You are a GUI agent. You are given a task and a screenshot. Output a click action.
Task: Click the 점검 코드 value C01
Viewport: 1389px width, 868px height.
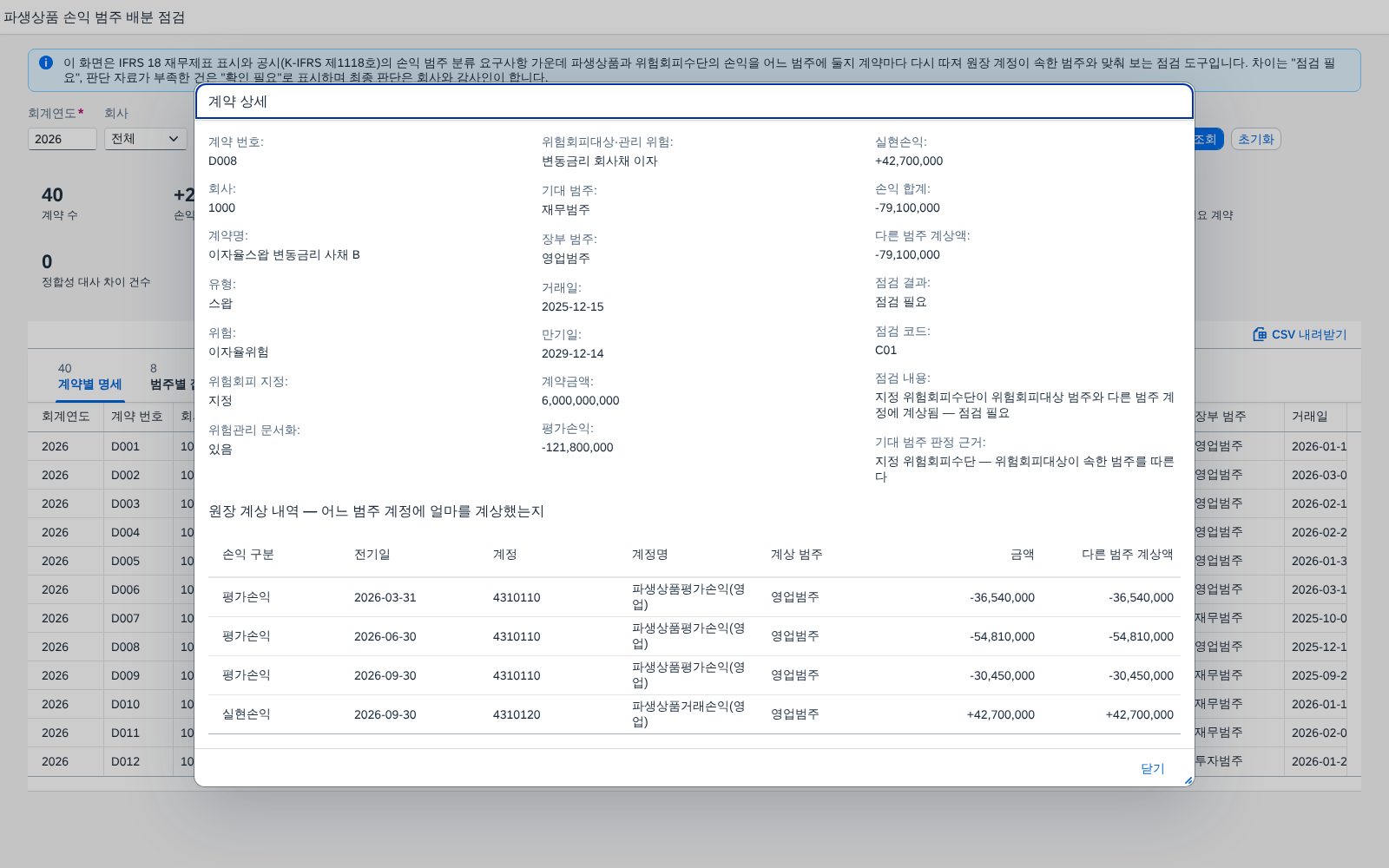885,350
